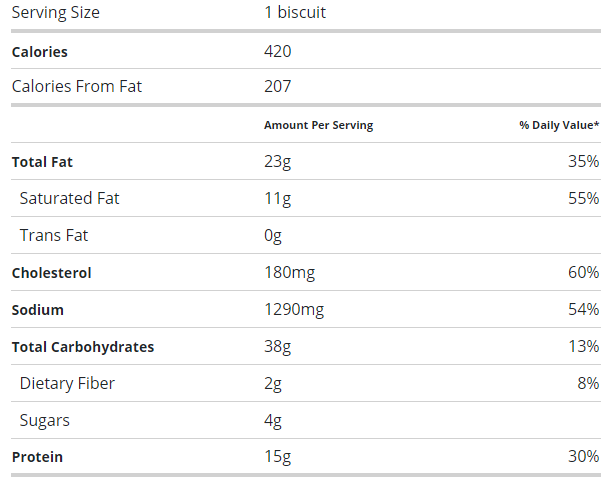The image size is (613, 482).
Task: Select the 30% protein daily value
Action: (x=583, y=457)
